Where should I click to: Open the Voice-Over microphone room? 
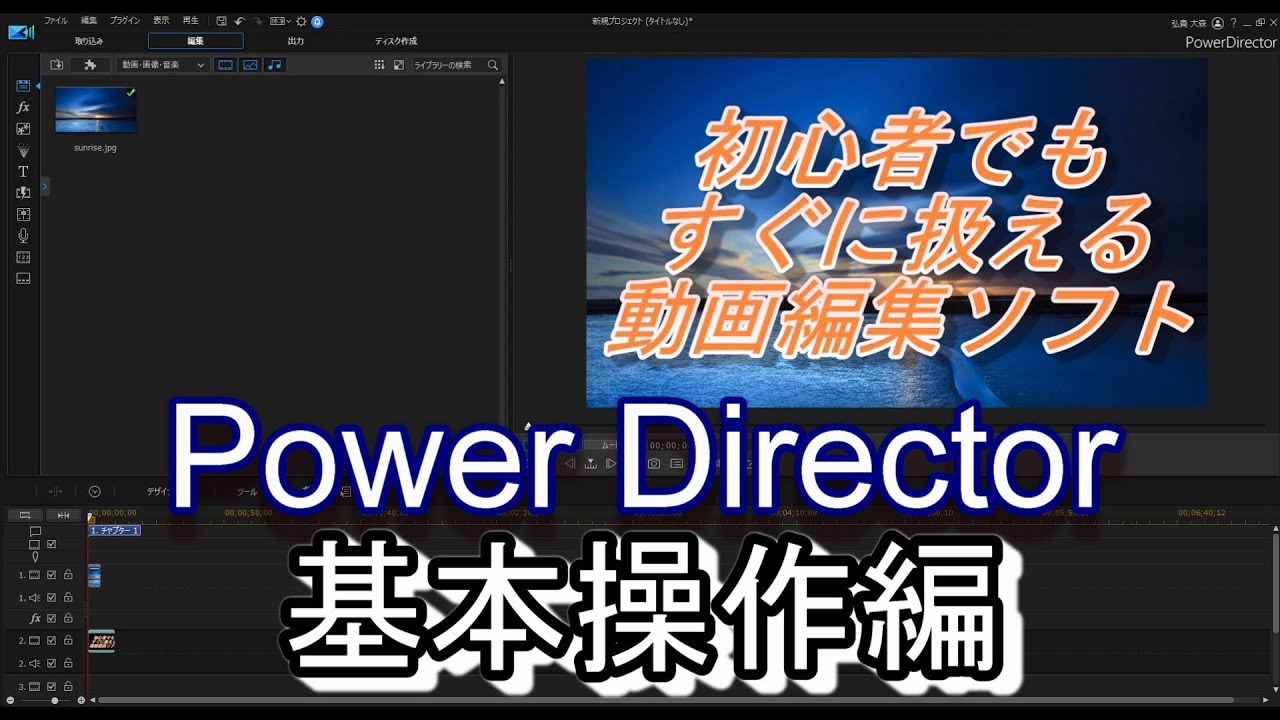coord(23,236)
